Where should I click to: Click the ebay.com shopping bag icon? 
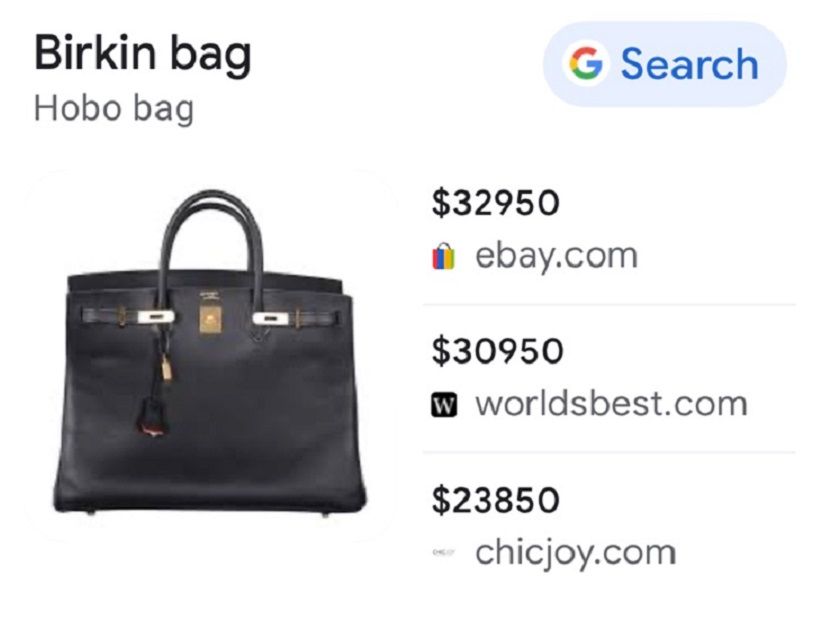pos(443,257)
